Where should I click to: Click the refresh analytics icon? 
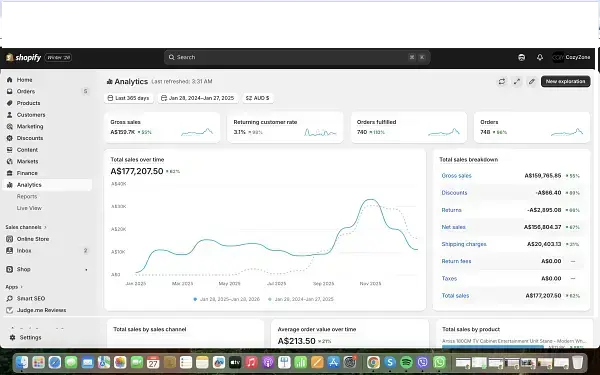click(502, 82)
